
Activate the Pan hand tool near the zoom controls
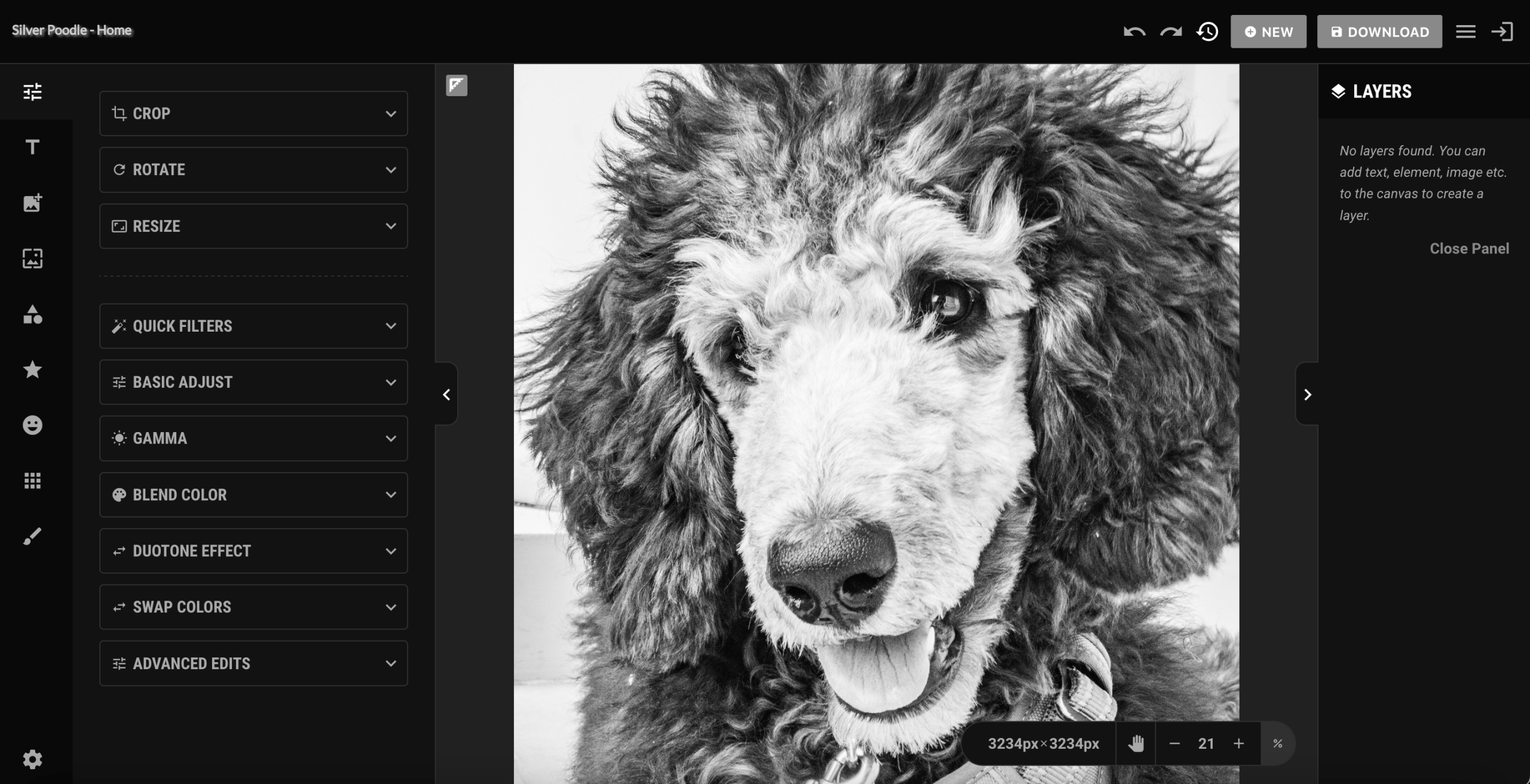click(1135, 743)
